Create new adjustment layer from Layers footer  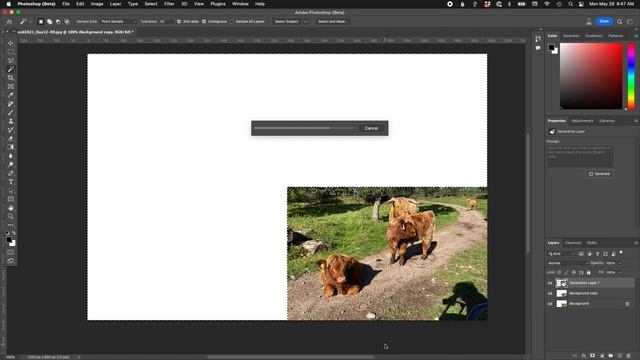coord(602,356)
